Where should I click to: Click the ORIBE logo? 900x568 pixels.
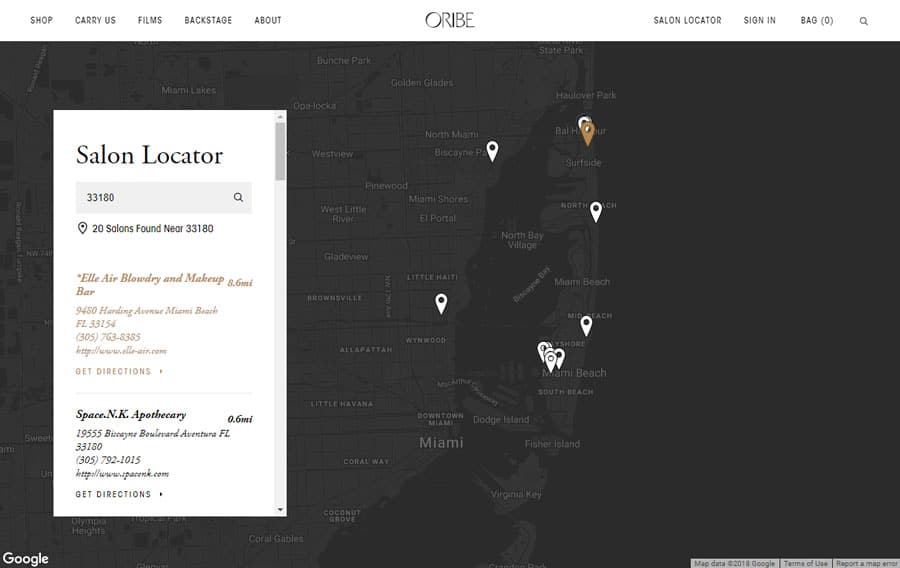pyautogui.click(x=449, y=20)
